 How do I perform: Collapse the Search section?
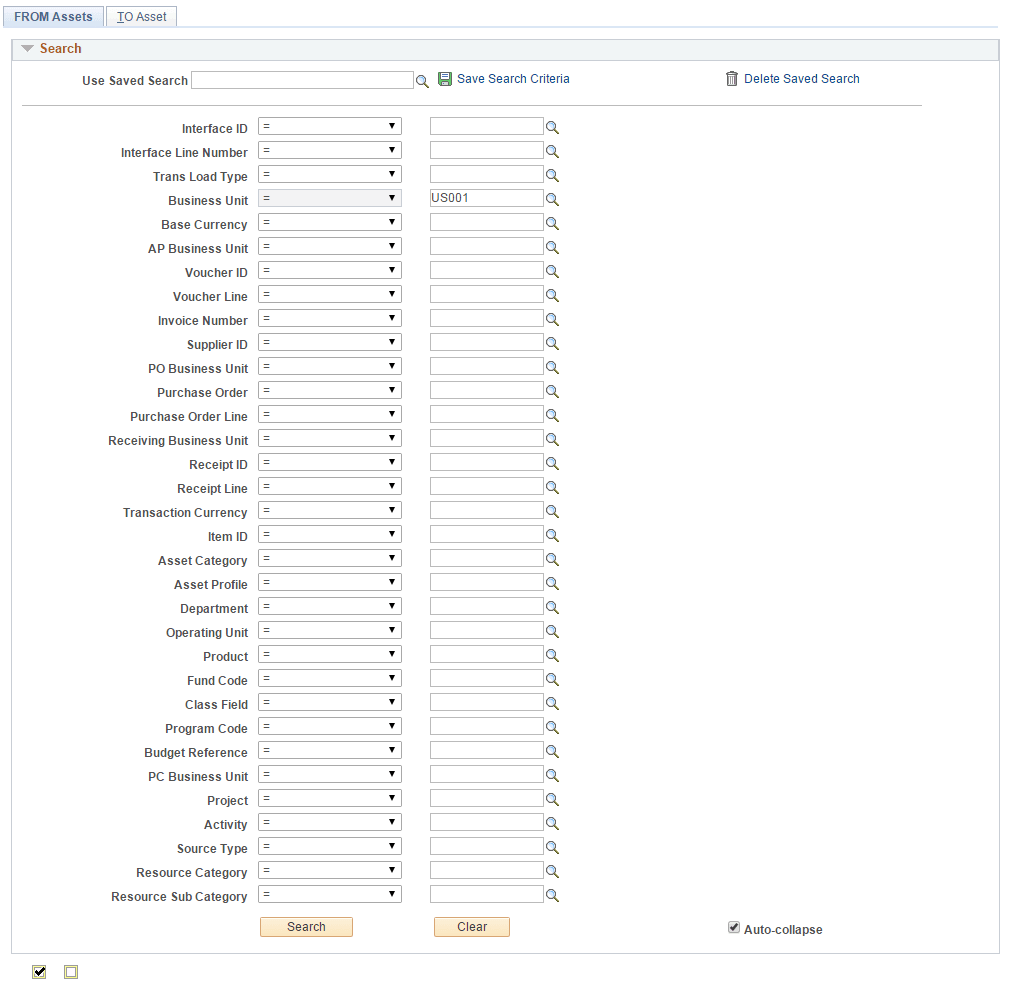click(x=27, y=48)
